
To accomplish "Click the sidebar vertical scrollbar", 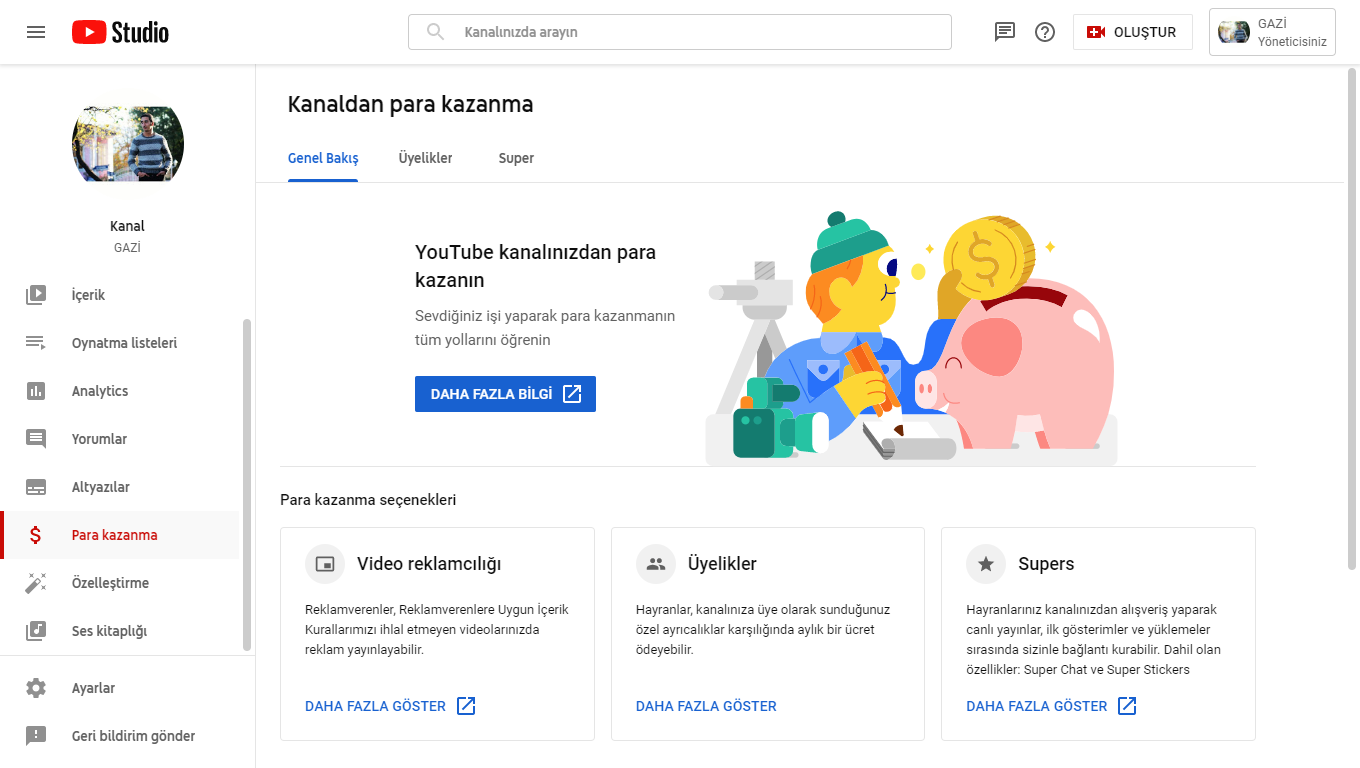I will pyautogui.click(x=247, y=485).
